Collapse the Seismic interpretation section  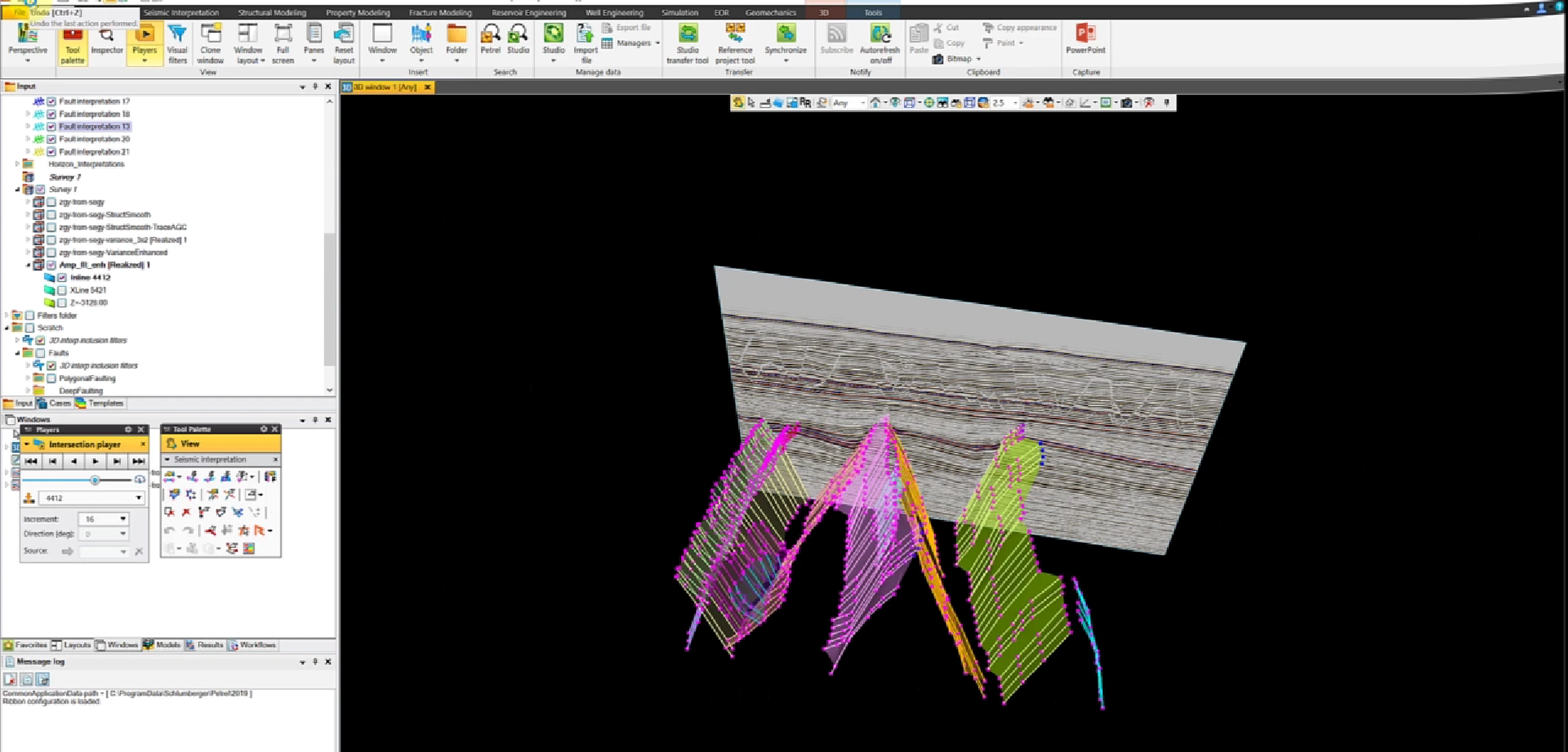pyautogui.click(x=167, y=460)
